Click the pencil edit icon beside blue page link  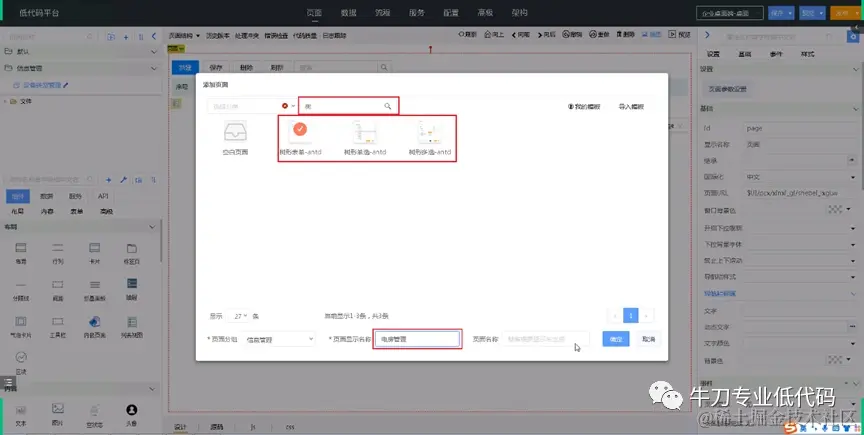(x=66, y=85)
